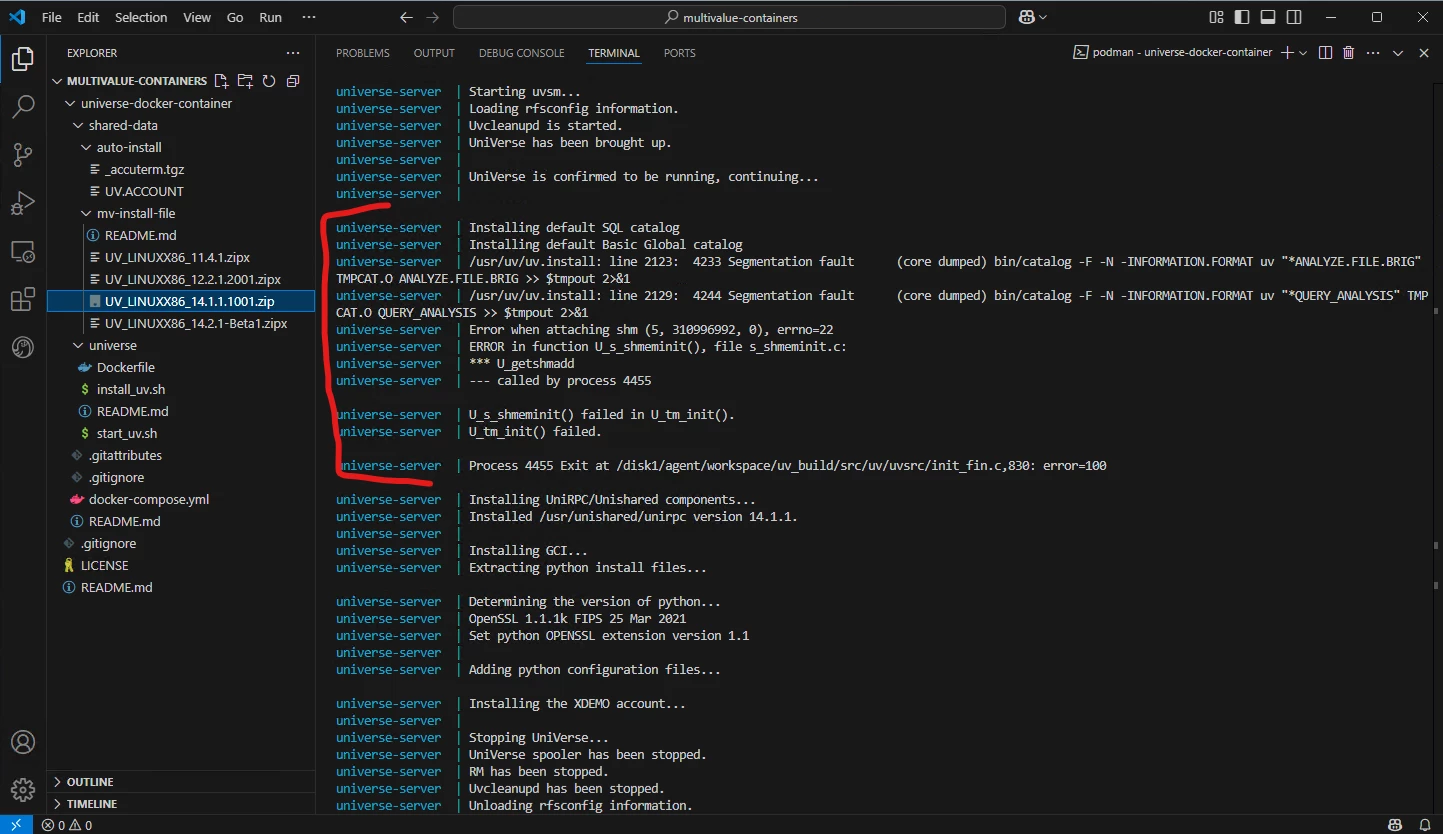The height and width of the screenshot is (834, 1443).
Task: Click the Copilot status icon in status bar
Action: point(1395,825)
